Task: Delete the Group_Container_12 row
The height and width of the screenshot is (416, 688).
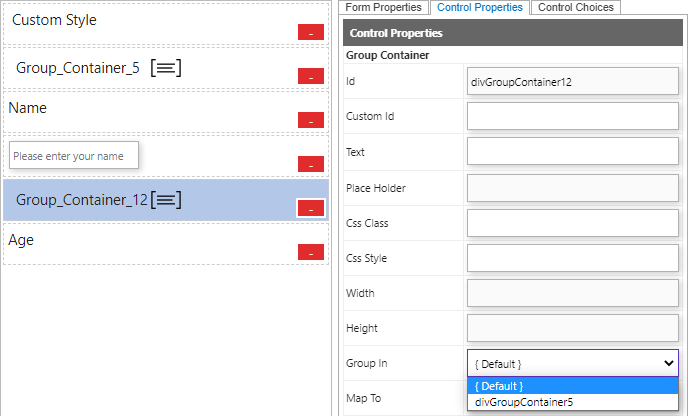Action: 310,208
